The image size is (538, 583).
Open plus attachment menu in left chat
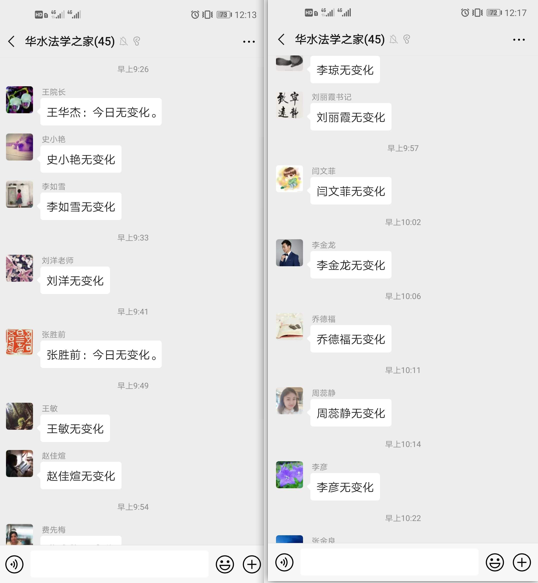pos(252,564)
